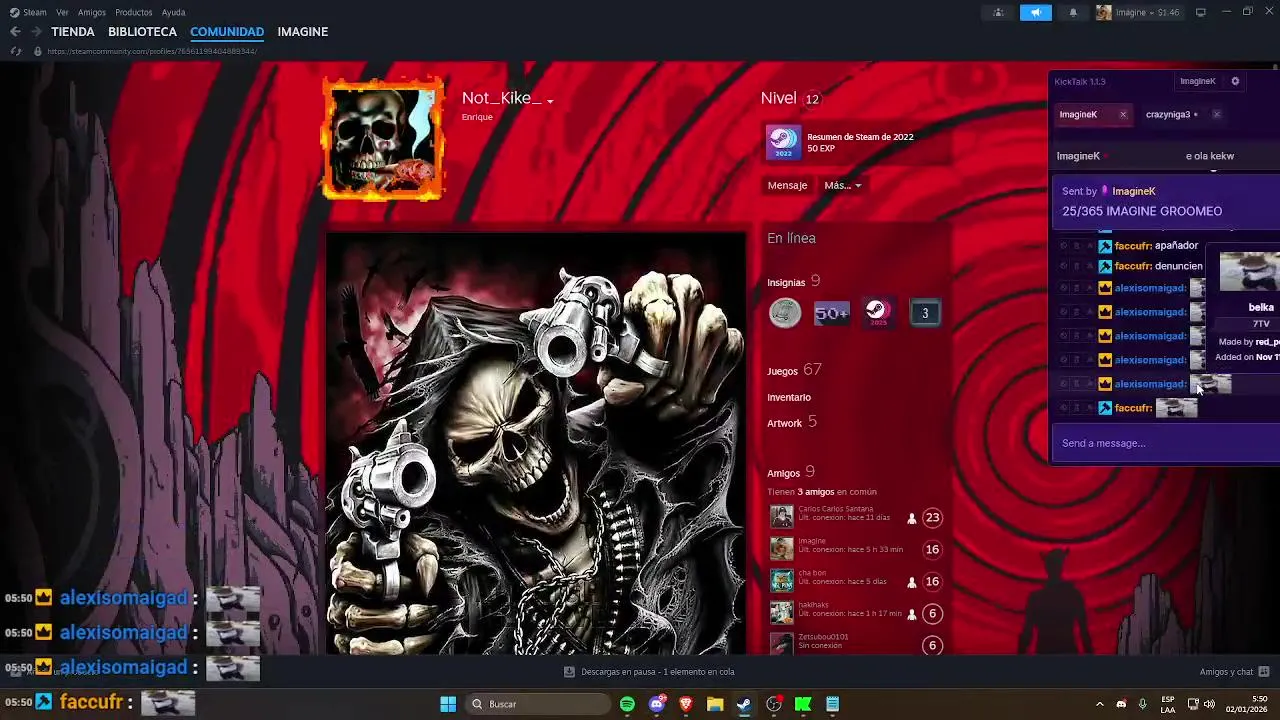This screenshot has width=1280, height=720.
Task: Open cha bon friend avatar
Action: coord(782,581)
